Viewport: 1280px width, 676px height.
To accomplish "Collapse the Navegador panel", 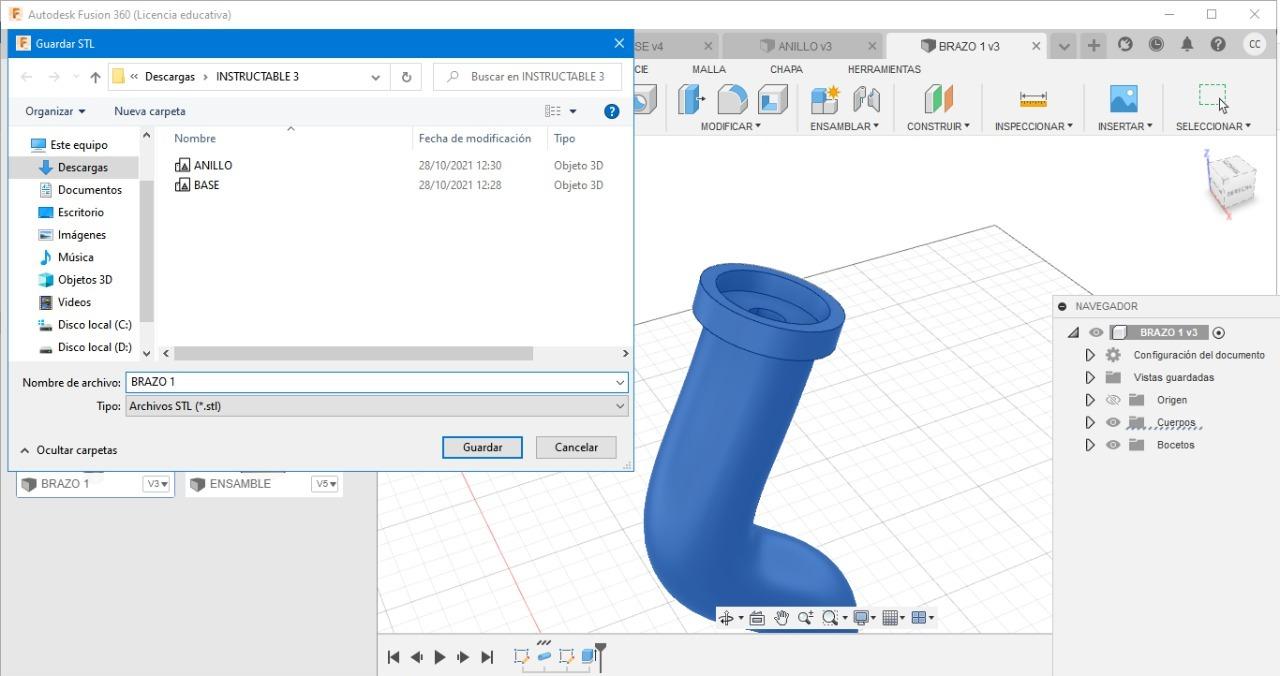I will coord(1063,307).
